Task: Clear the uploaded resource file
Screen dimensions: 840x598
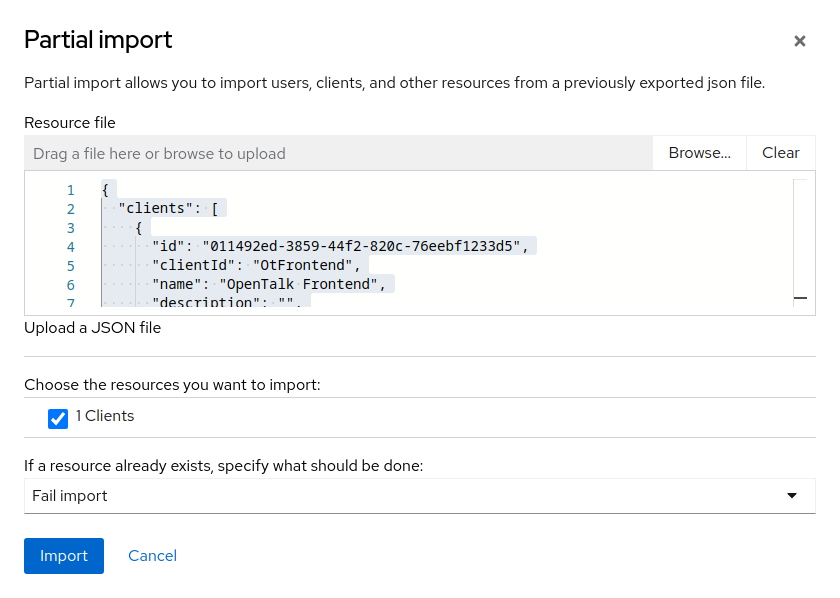Action: click(x=780, y=153)
